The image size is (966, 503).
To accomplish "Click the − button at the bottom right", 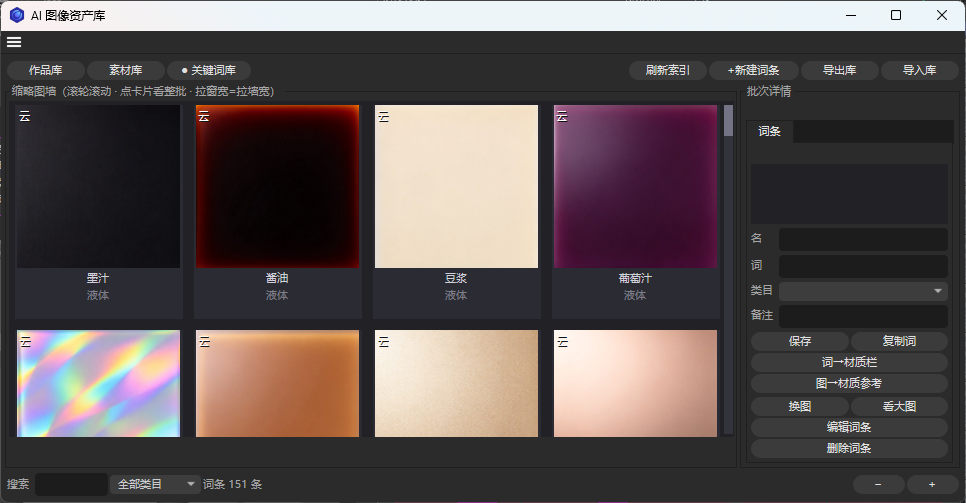I will pos(879,485).
